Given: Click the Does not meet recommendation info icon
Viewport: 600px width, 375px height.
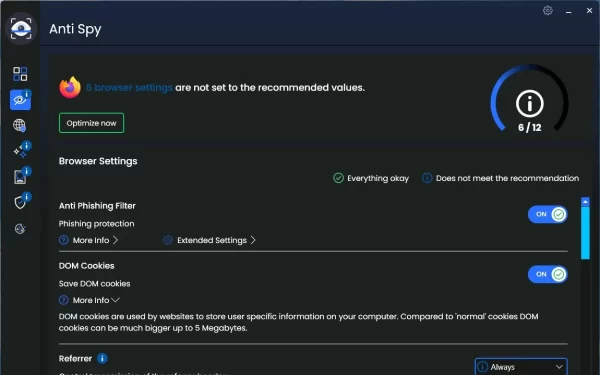Looking at the screenshot, I should (427, 178).
